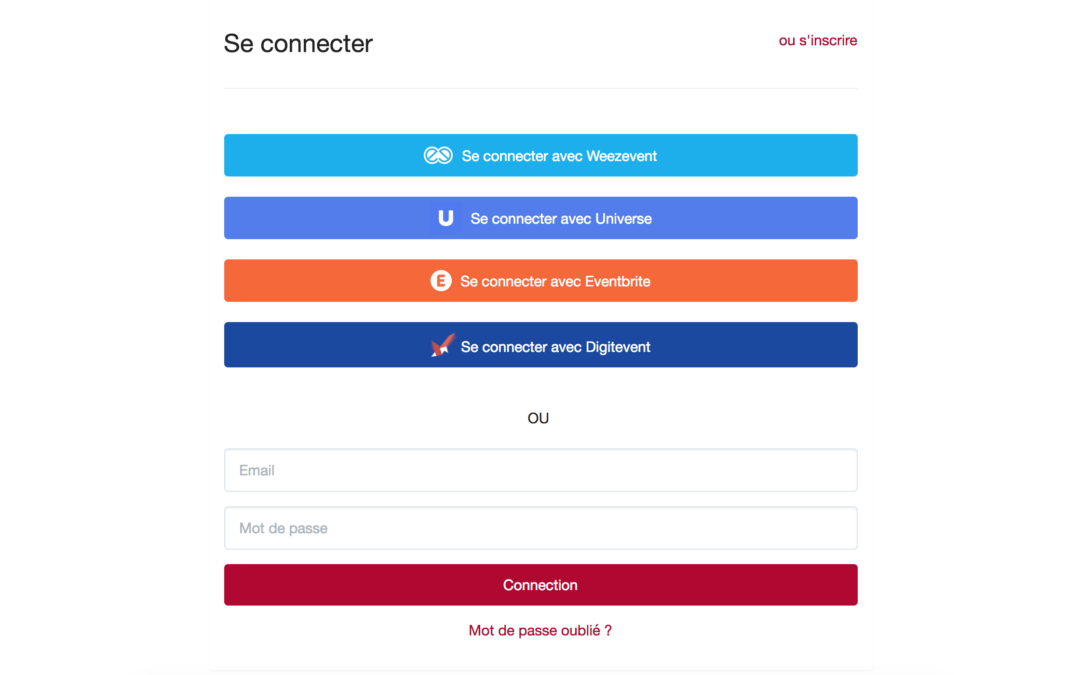Choose Se connecter avec Universe
Viewport: 1080px width, 675px height.
point(541,218)
